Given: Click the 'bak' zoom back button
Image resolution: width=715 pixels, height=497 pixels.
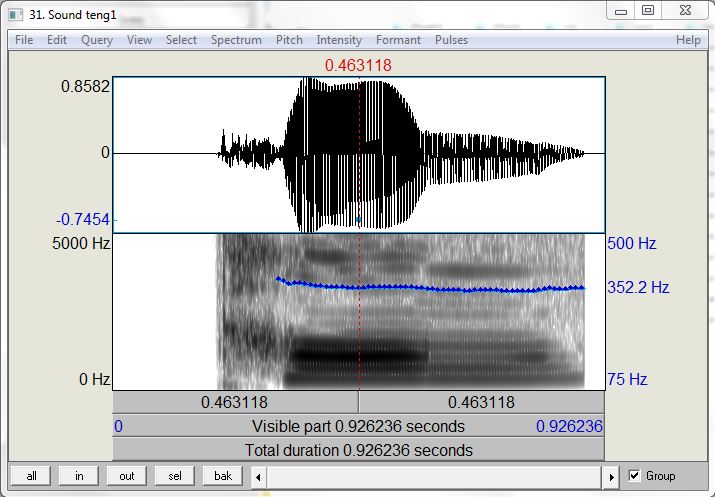Looking at the screenshot, I should pyautogui.click(x=223, y=476).
